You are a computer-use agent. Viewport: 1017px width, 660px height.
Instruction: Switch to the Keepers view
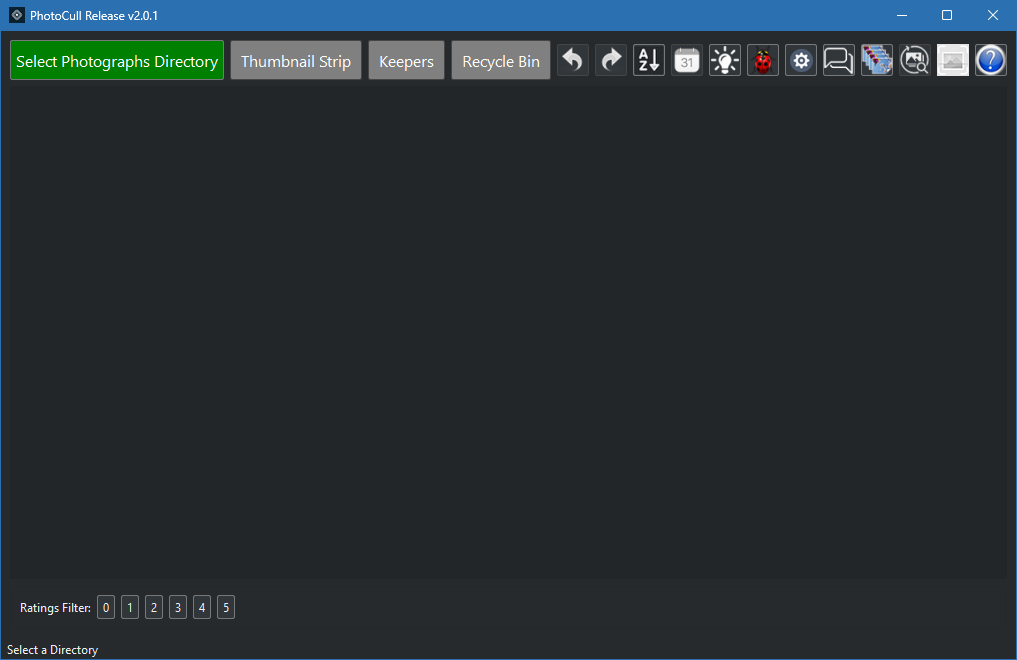(x=406, y=60)
